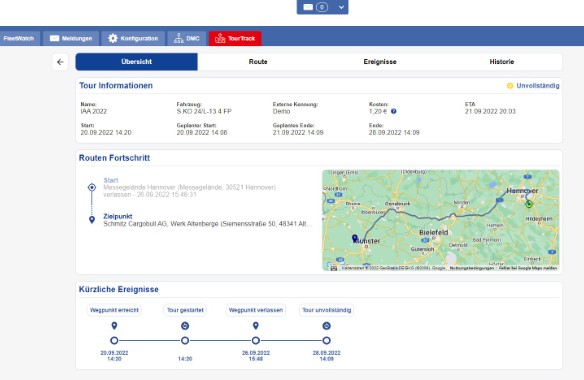Switch to the Ereignisse tab
The width and height of the screenshot is (584, 380).
(x=380, y=62)
